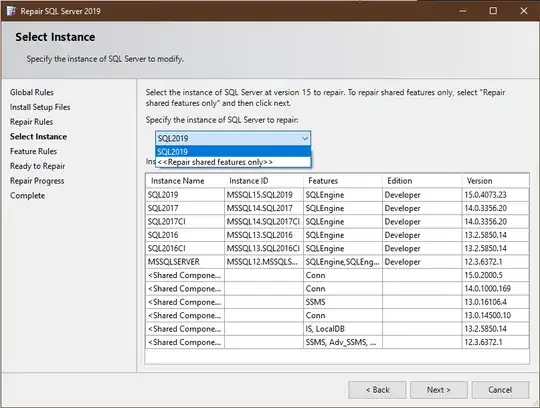Viewport: 540px width, 408px height.
Task: Click the IS, LocalDB features cell
Action: 343,329
